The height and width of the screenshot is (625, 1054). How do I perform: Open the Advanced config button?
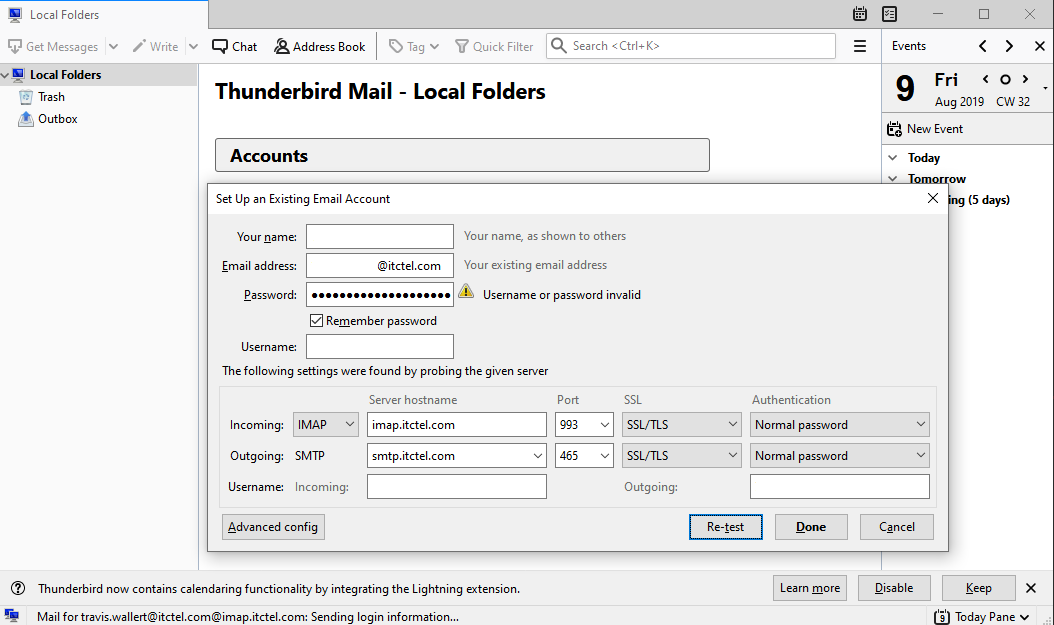[273, 527]
